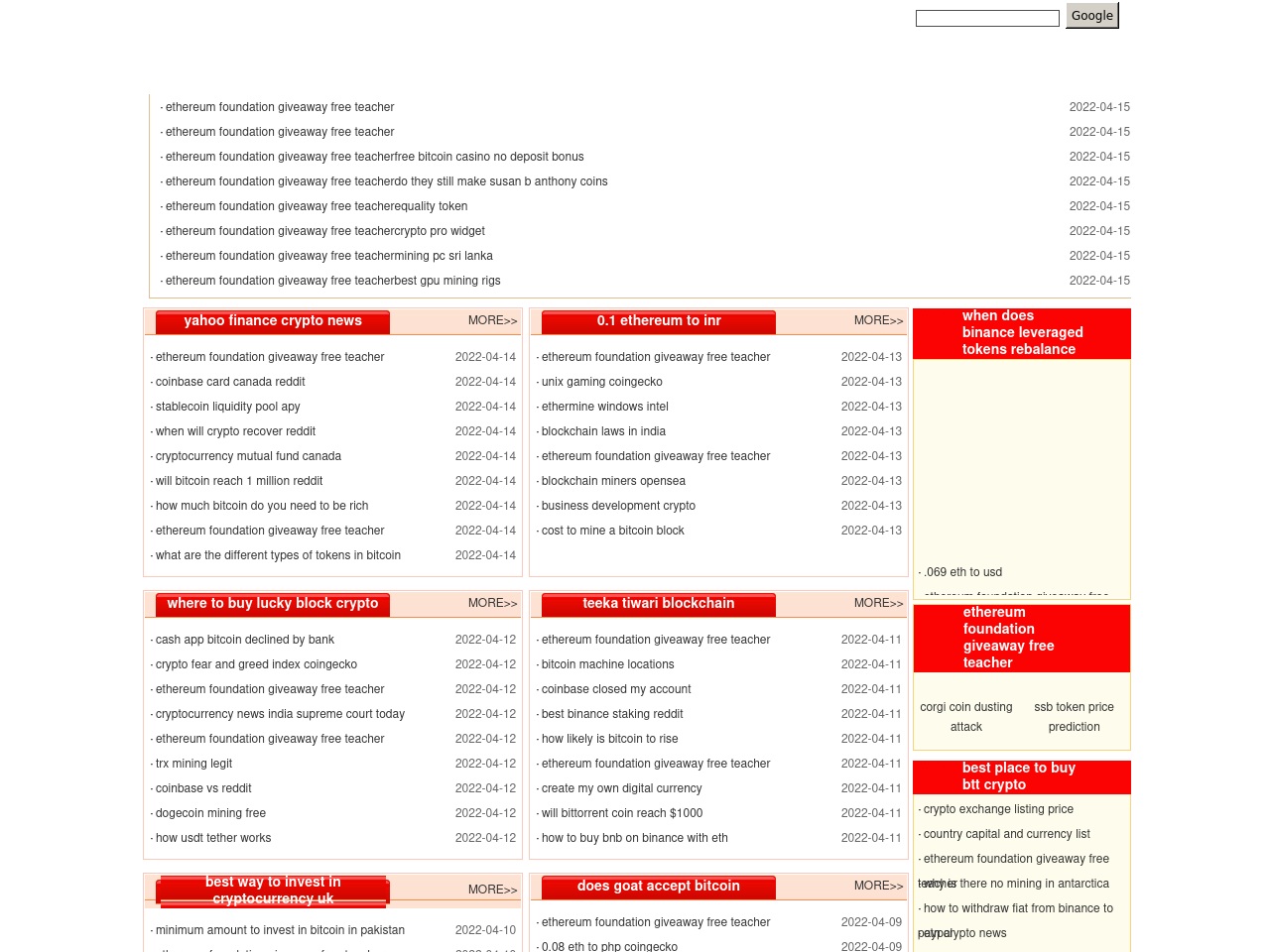Open 'cost to mine a bitcoin block' link

[x=613, y=531]
